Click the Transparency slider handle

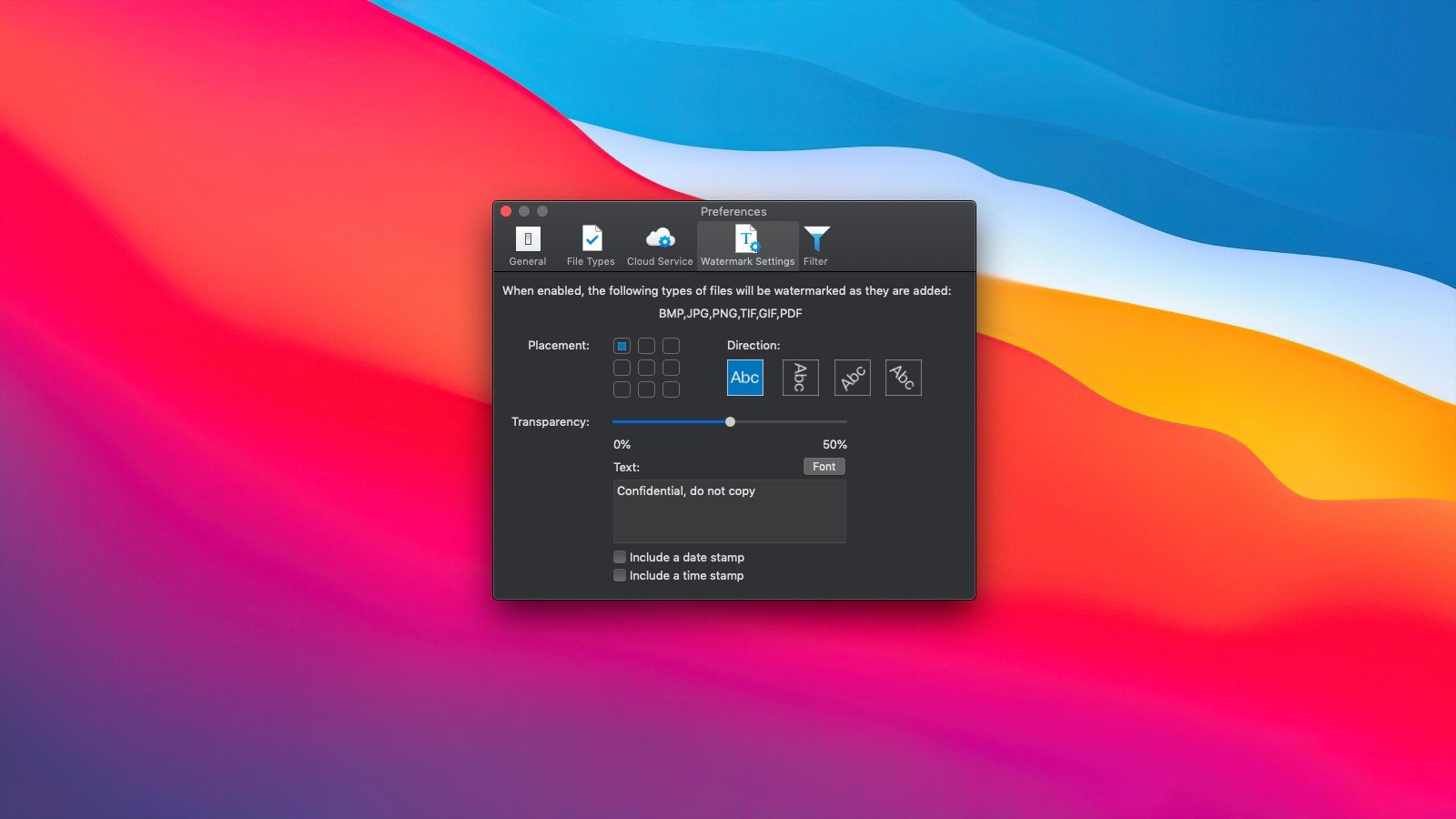tap(730, 421)
